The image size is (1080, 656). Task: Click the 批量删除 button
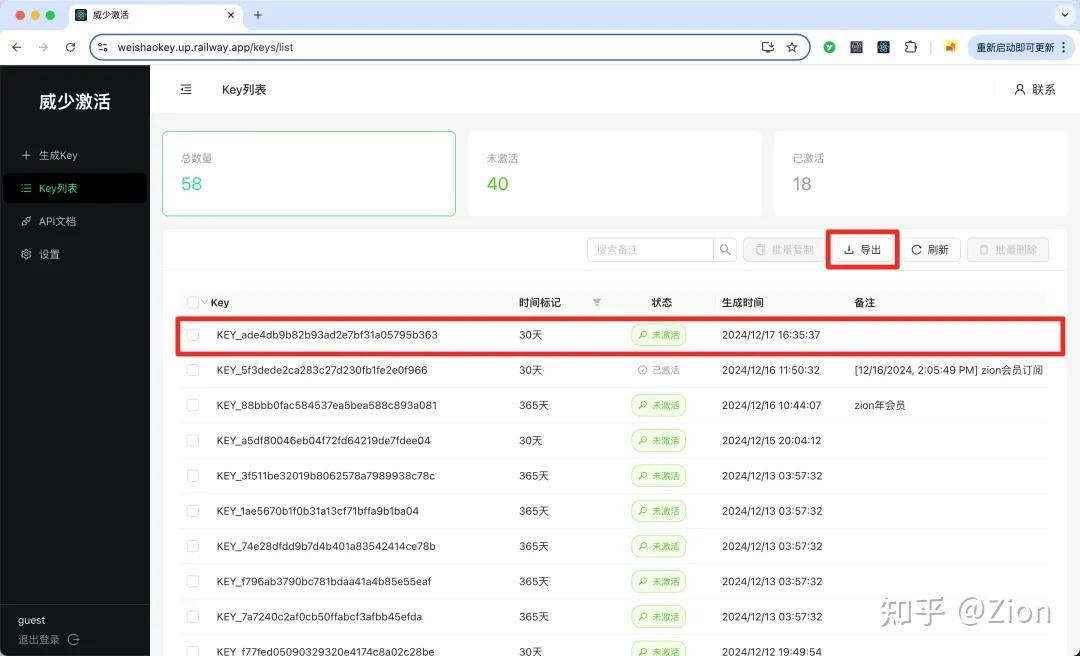pos(1008,249)
